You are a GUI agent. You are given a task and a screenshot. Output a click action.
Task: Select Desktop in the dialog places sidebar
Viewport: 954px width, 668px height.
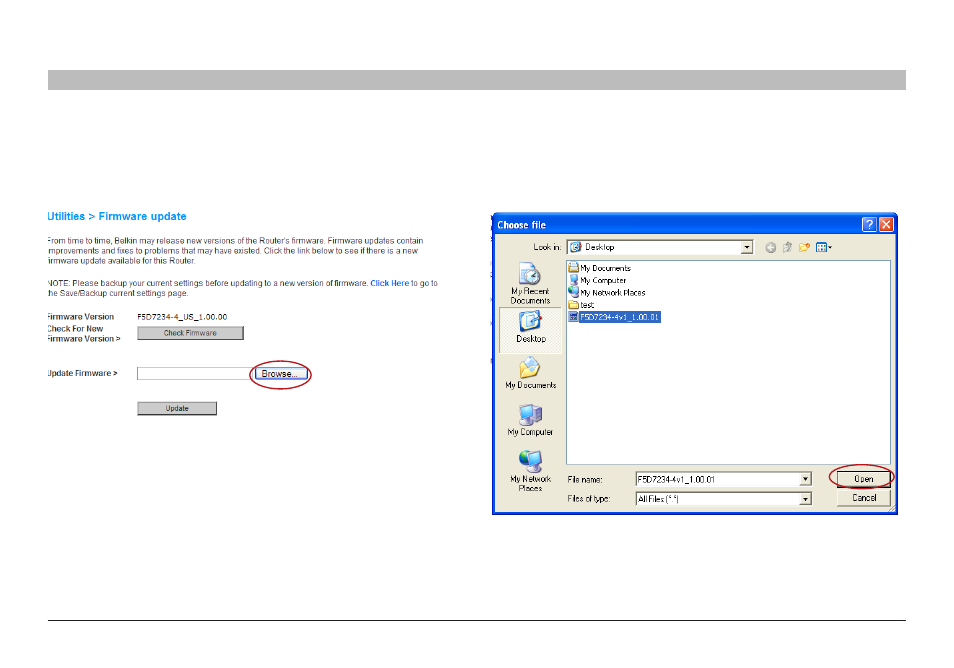point(530,328)
